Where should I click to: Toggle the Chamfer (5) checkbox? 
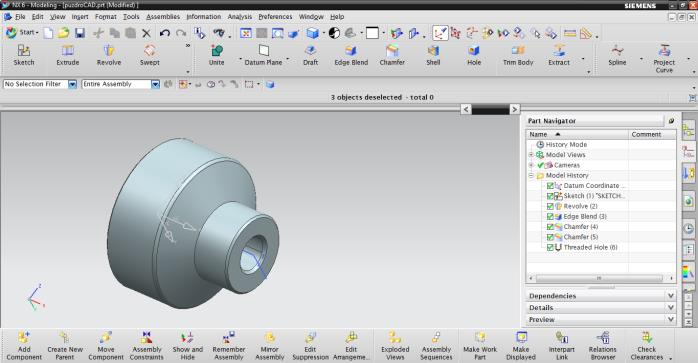coord(550,237)
